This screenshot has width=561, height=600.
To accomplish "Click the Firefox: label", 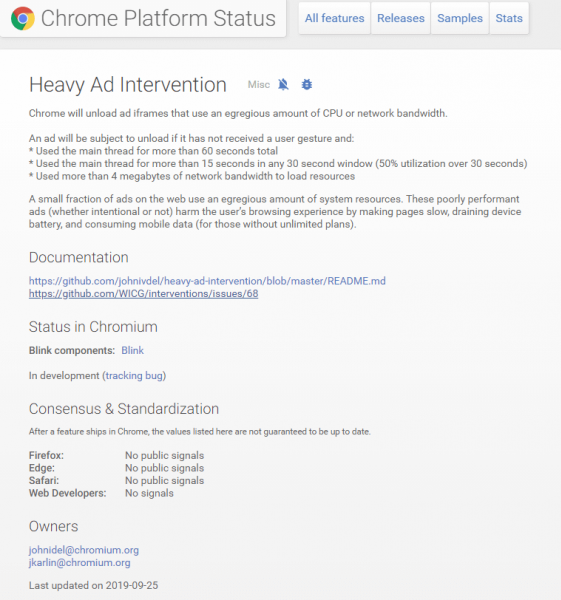I will coord(46,455).
